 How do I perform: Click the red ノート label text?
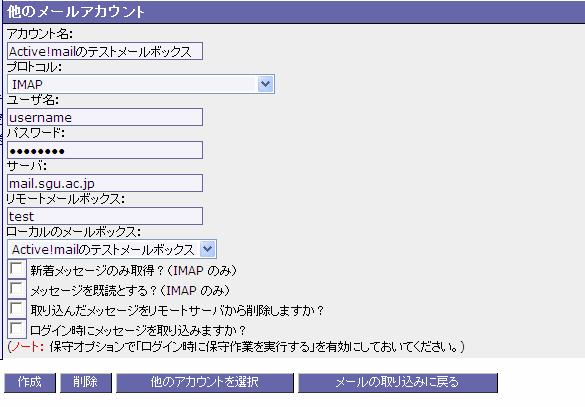25,347
